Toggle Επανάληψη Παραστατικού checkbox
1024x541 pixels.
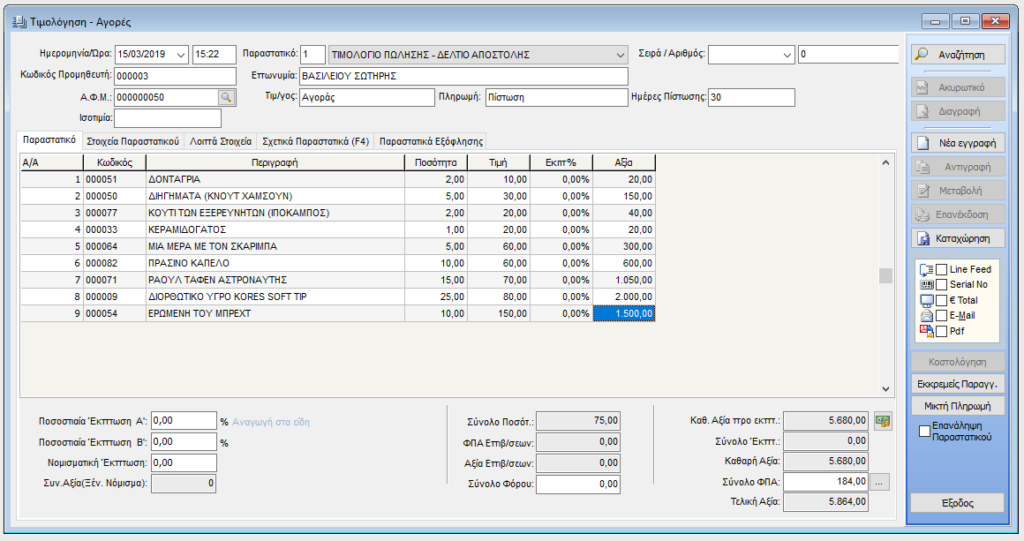point(924,431)
